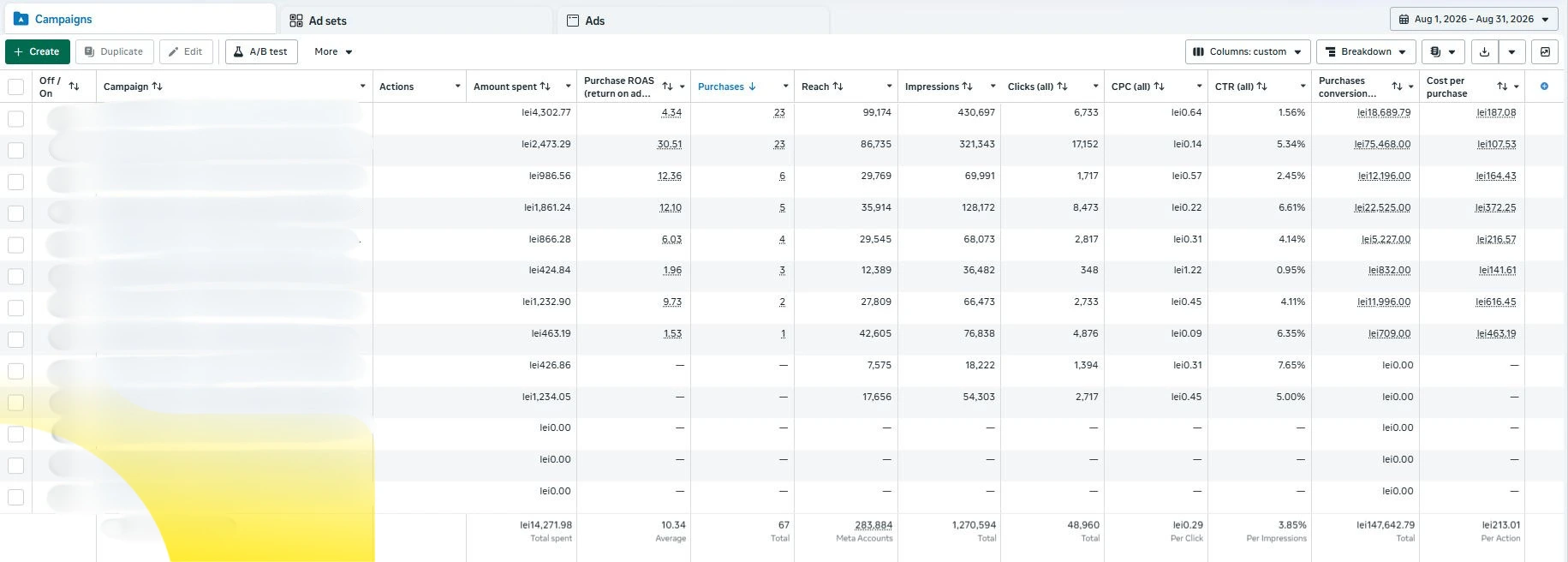Click the green Create button
1568x562 pixels.
(x=38, y=52)
